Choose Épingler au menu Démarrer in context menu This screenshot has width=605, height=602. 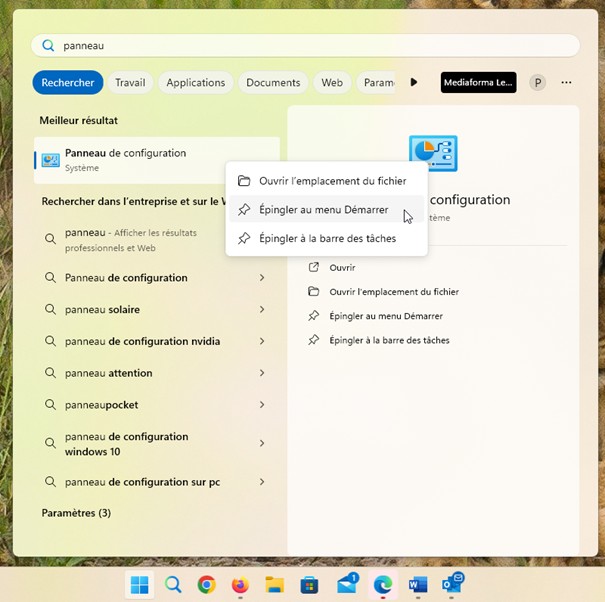tap(326, 209)
